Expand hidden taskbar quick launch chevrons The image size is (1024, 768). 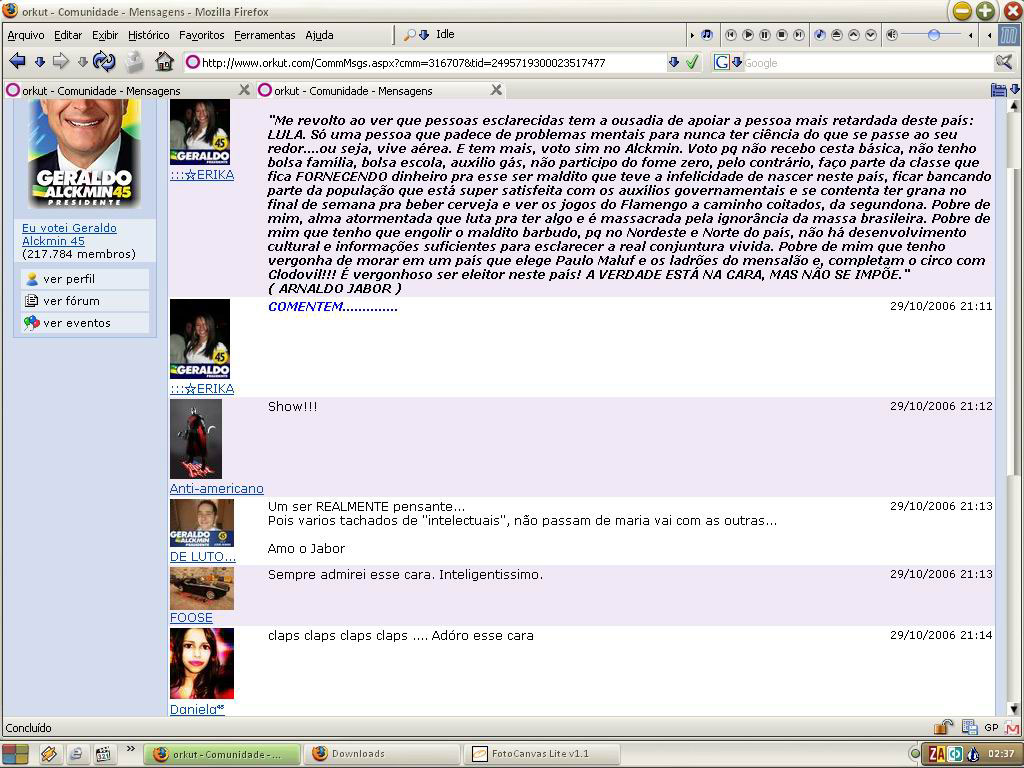pos(131,749)
